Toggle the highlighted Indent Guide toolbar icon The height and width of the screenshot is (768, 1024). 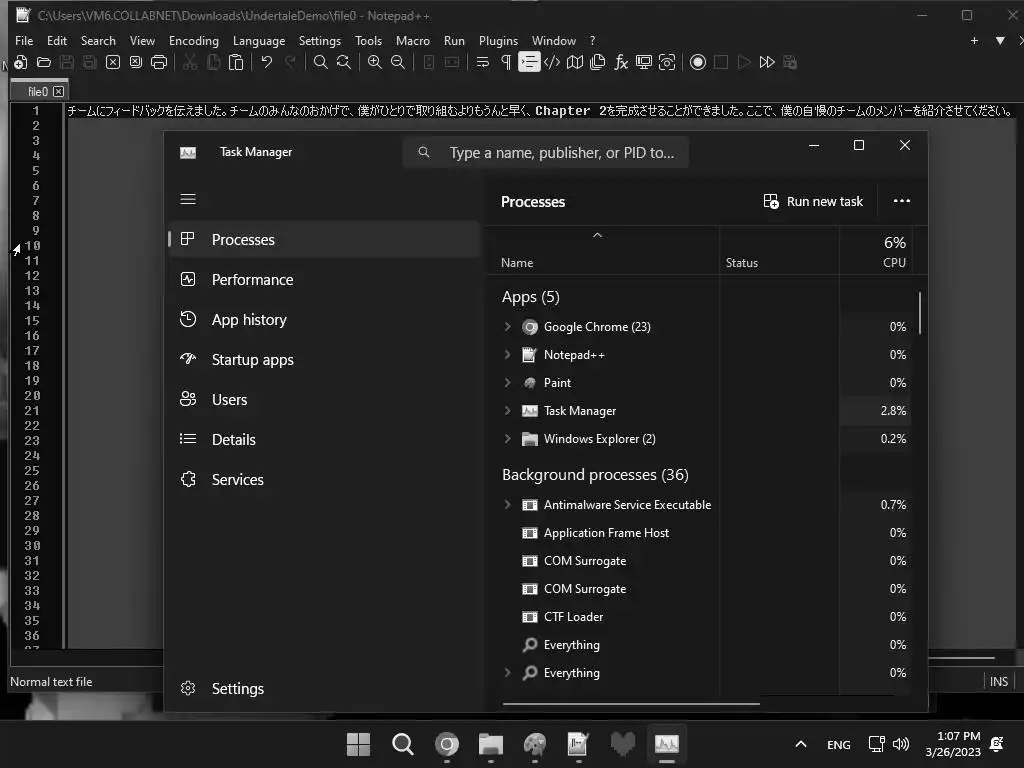tap(529, 62)
